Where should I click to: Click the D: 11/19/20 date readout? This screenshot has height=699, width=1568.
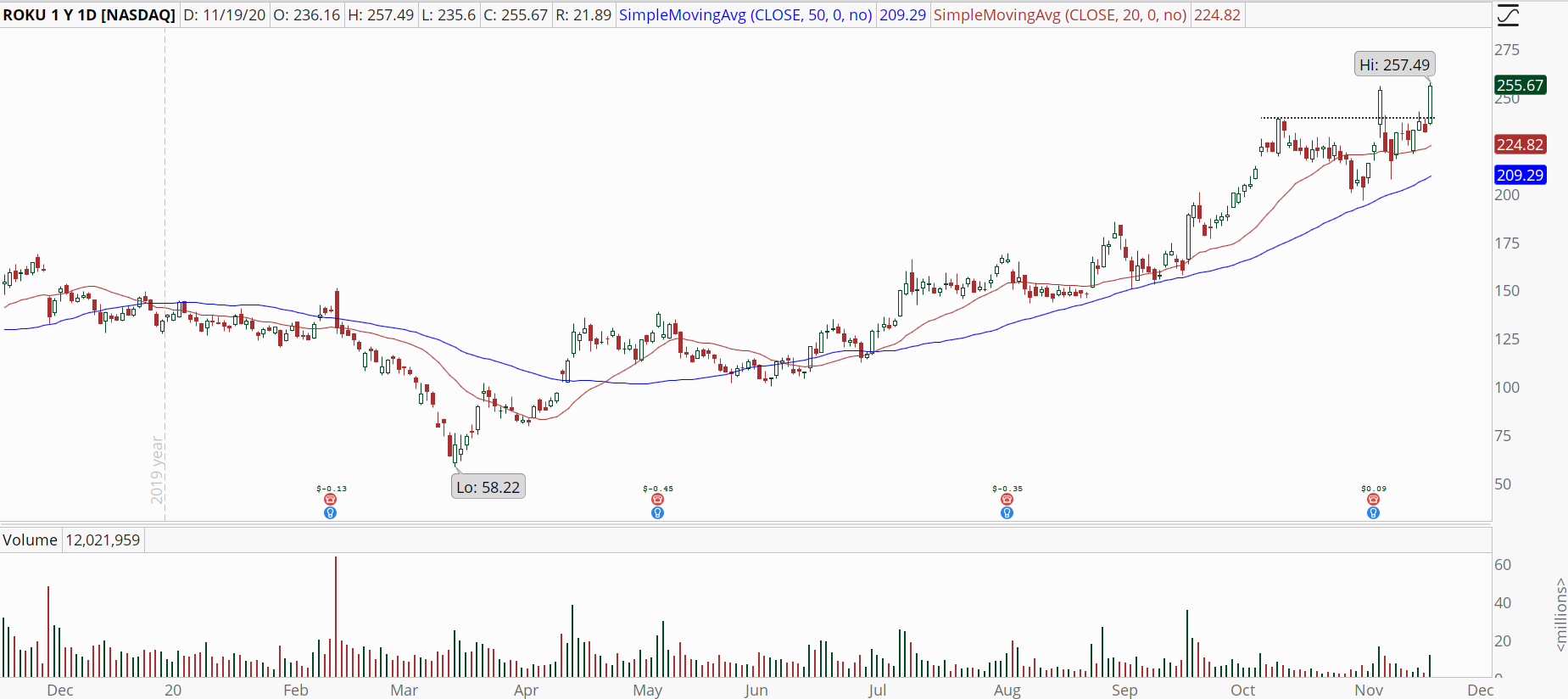pyautogui.click(x=225, y=15)
